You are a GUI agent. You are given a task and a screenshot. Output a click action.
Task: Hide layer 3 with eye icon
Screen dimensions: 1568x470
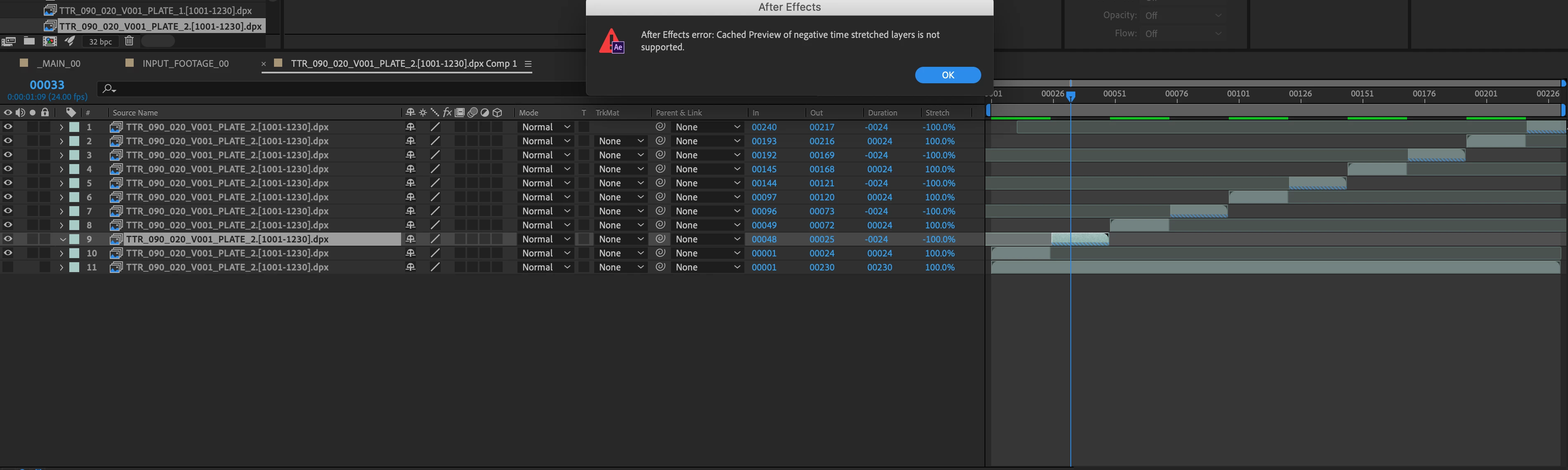click(x=8, y=155)
